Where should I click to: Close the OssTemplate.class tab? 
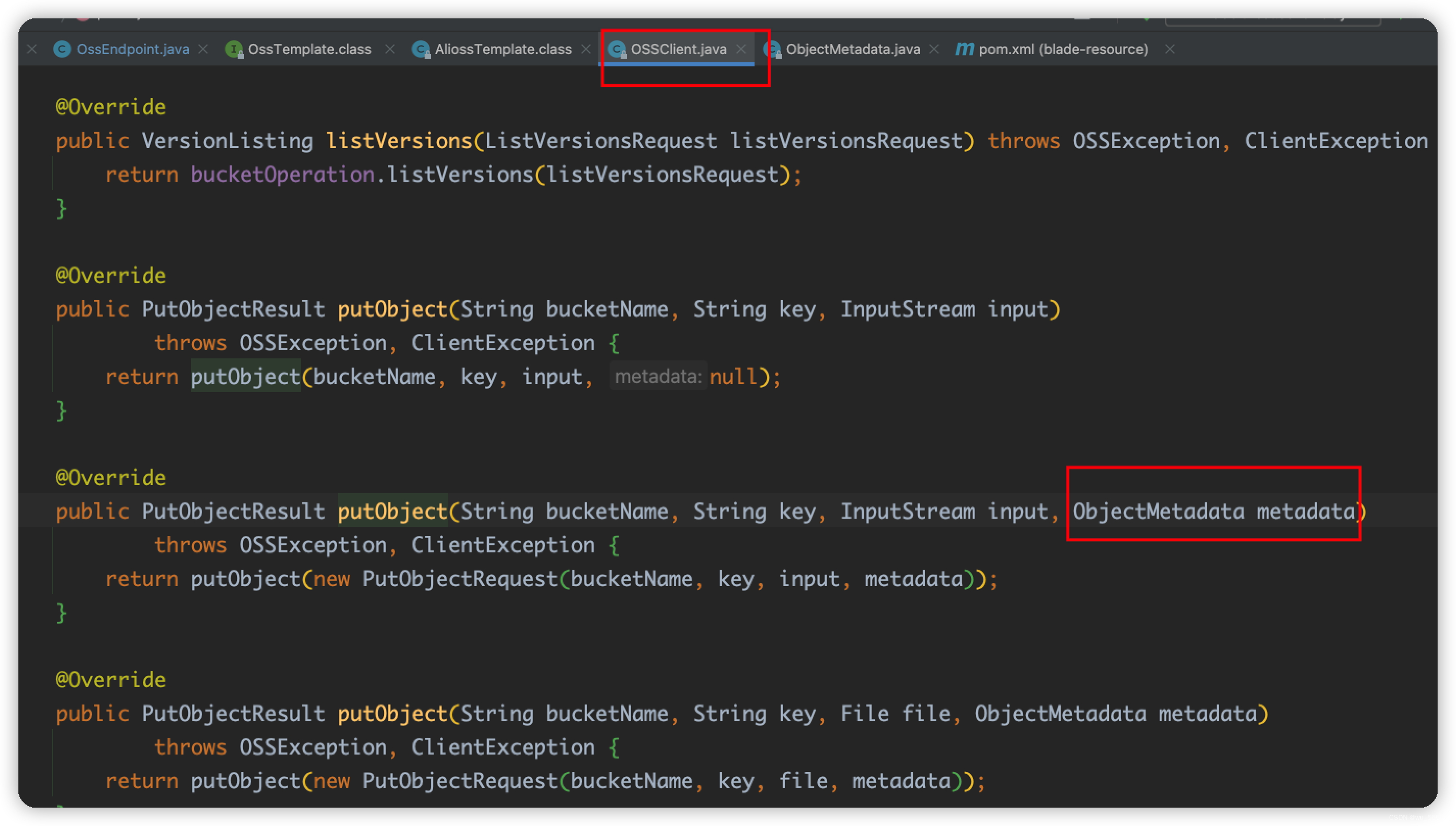tap(390, 50)
